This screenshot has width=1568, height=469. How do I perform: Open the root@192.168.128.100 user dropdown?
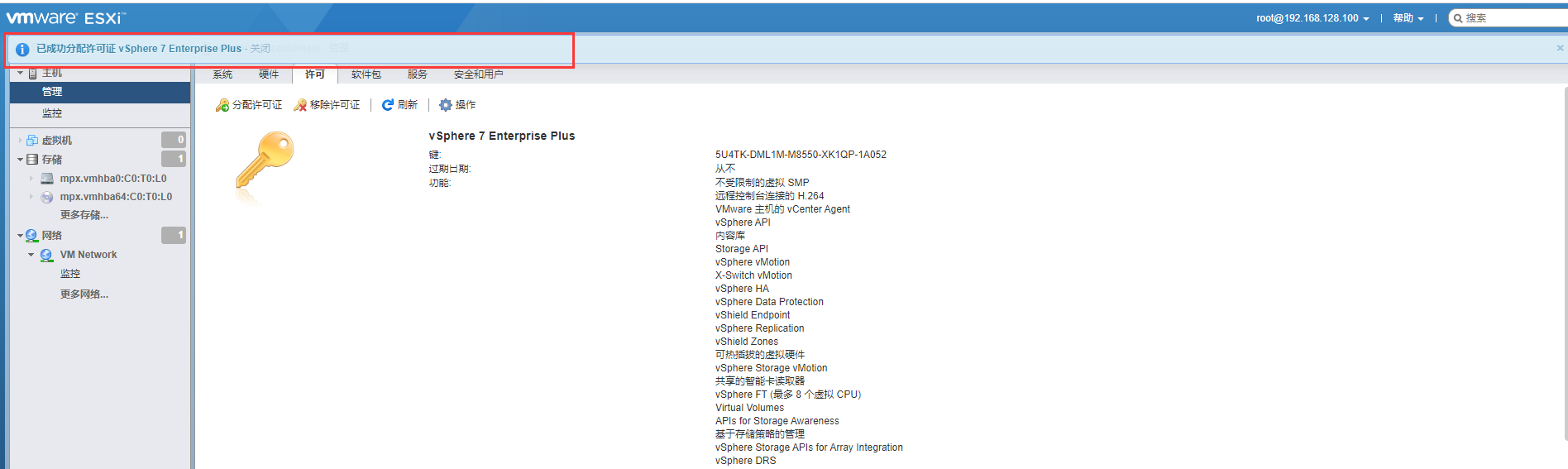coord(1312,18)
